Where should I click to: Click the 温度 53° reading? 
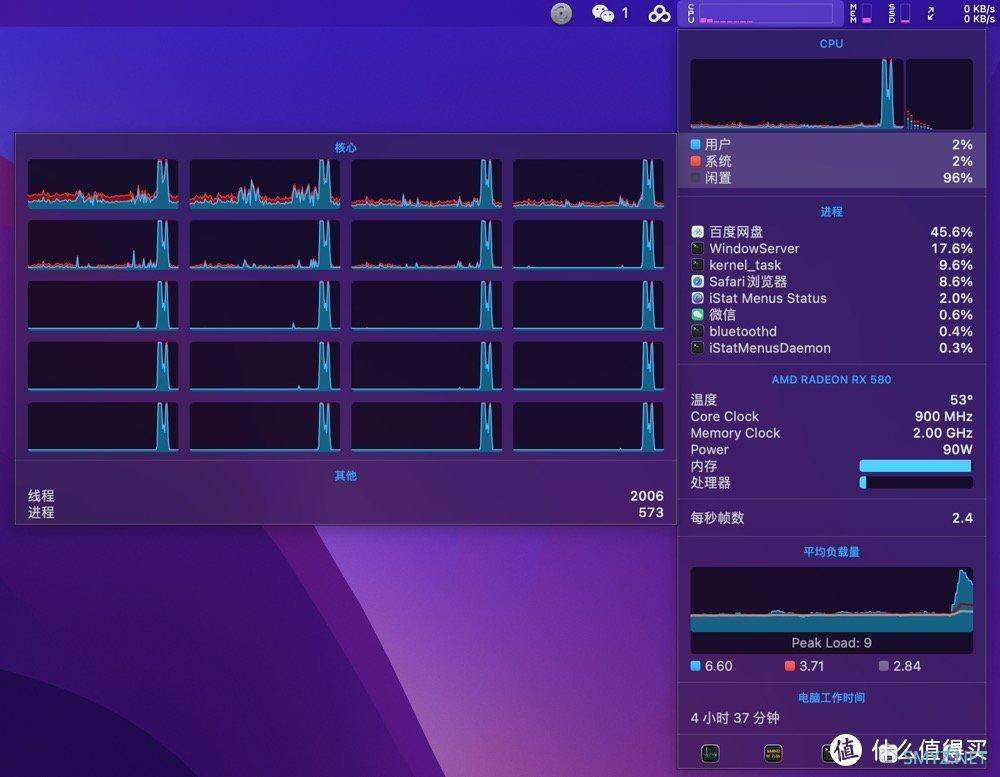click(961, 400)
